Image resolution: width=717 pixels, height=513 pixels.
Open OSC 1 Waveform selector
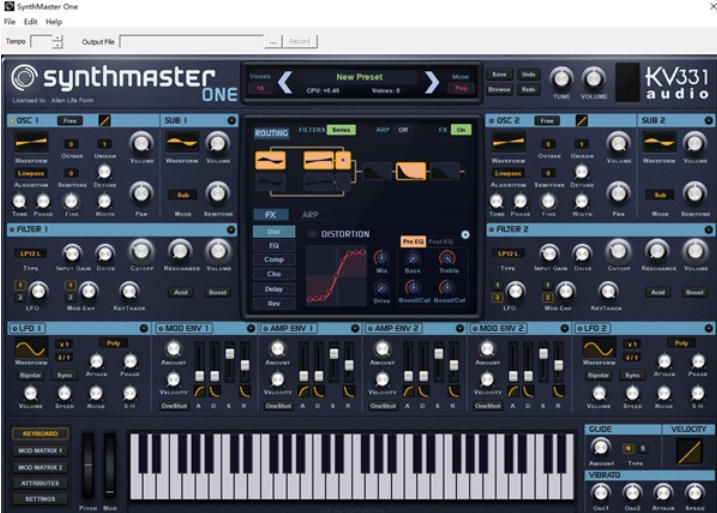click(x=31, y=143)
